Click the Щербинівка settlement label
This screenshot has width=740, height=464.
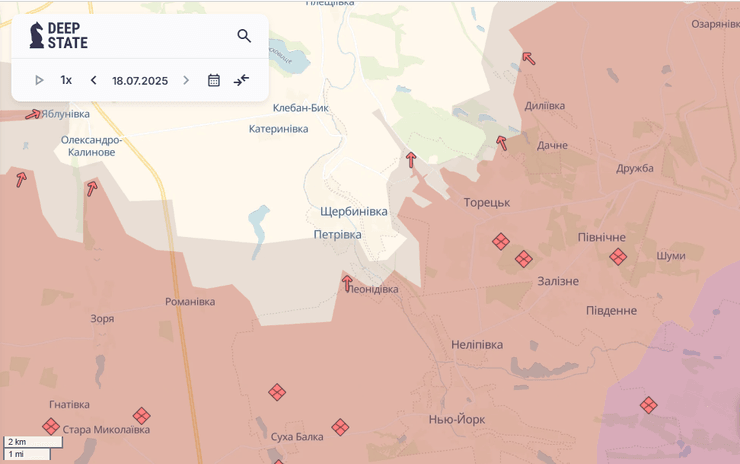(354, 212)
